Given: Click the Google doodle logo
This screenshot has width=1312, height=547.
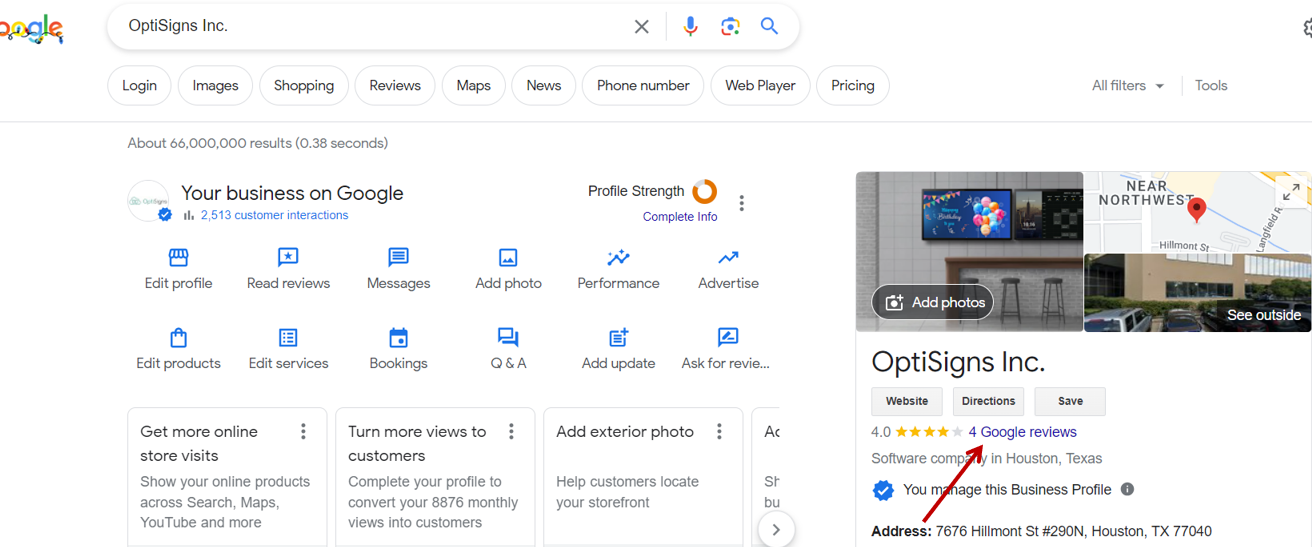Looking at the screenshot, I should 31,30.
